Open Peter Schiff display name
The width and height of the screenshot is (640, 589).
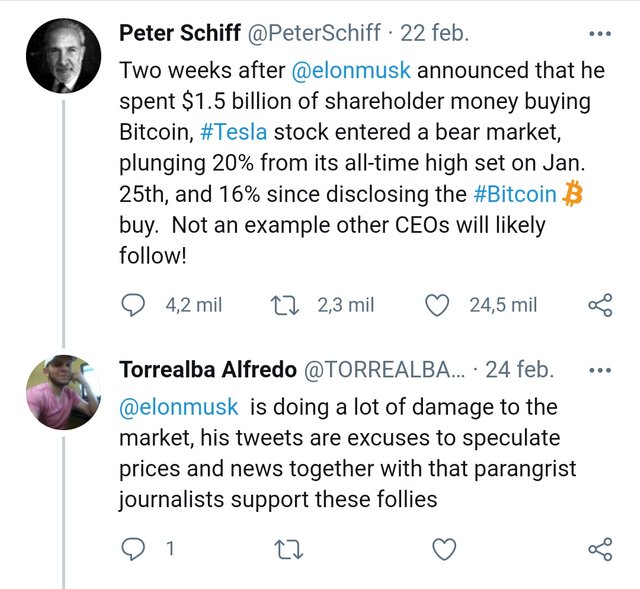180,33
